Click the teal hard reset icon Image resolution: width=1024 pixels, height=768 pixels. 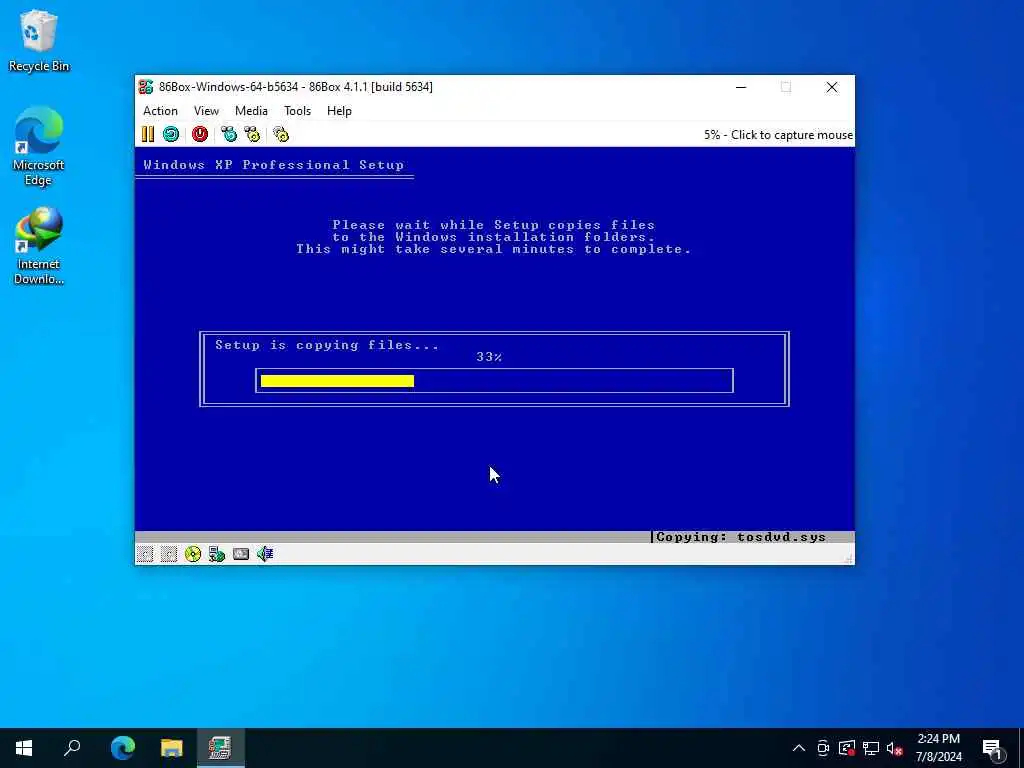[171, 135]
